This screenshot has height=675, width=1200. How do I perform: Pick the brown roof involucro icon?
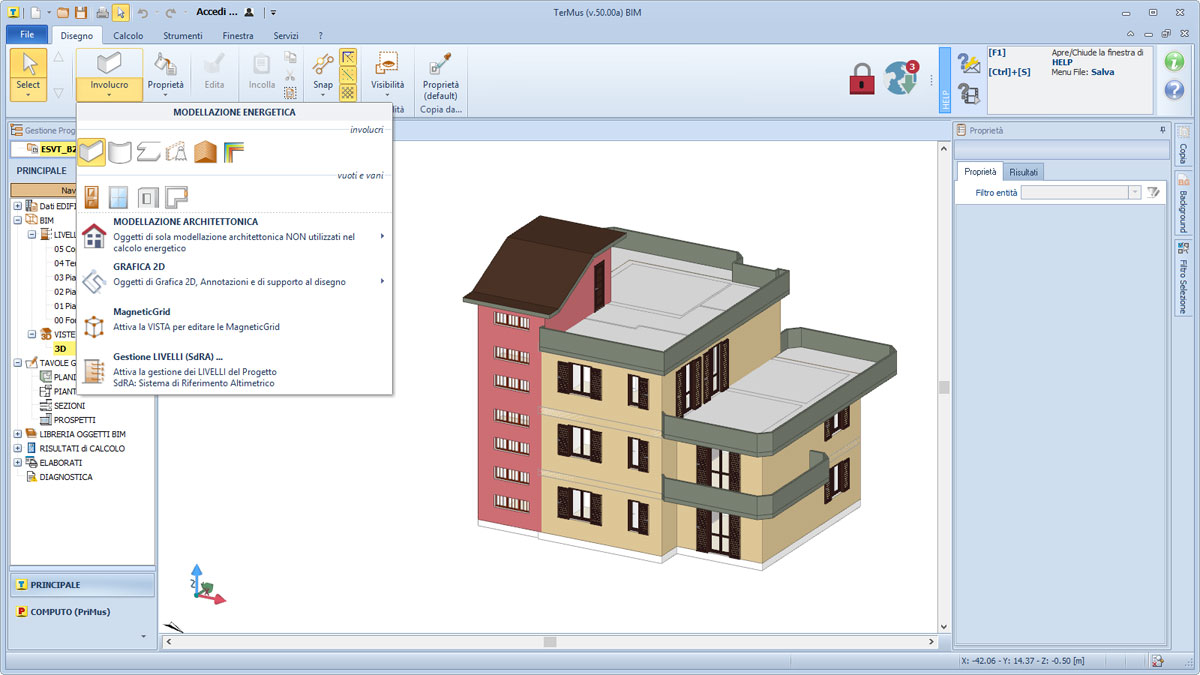click(206, 152)
